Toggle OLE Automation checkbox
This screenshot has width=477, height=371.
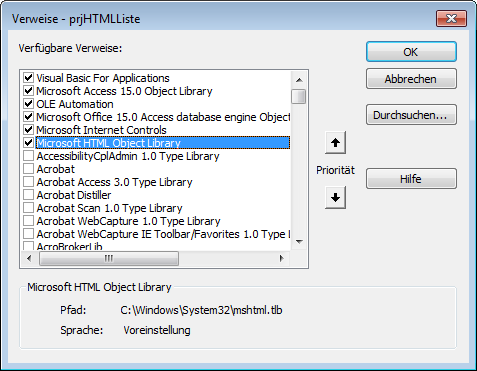(x=28, y=104)
